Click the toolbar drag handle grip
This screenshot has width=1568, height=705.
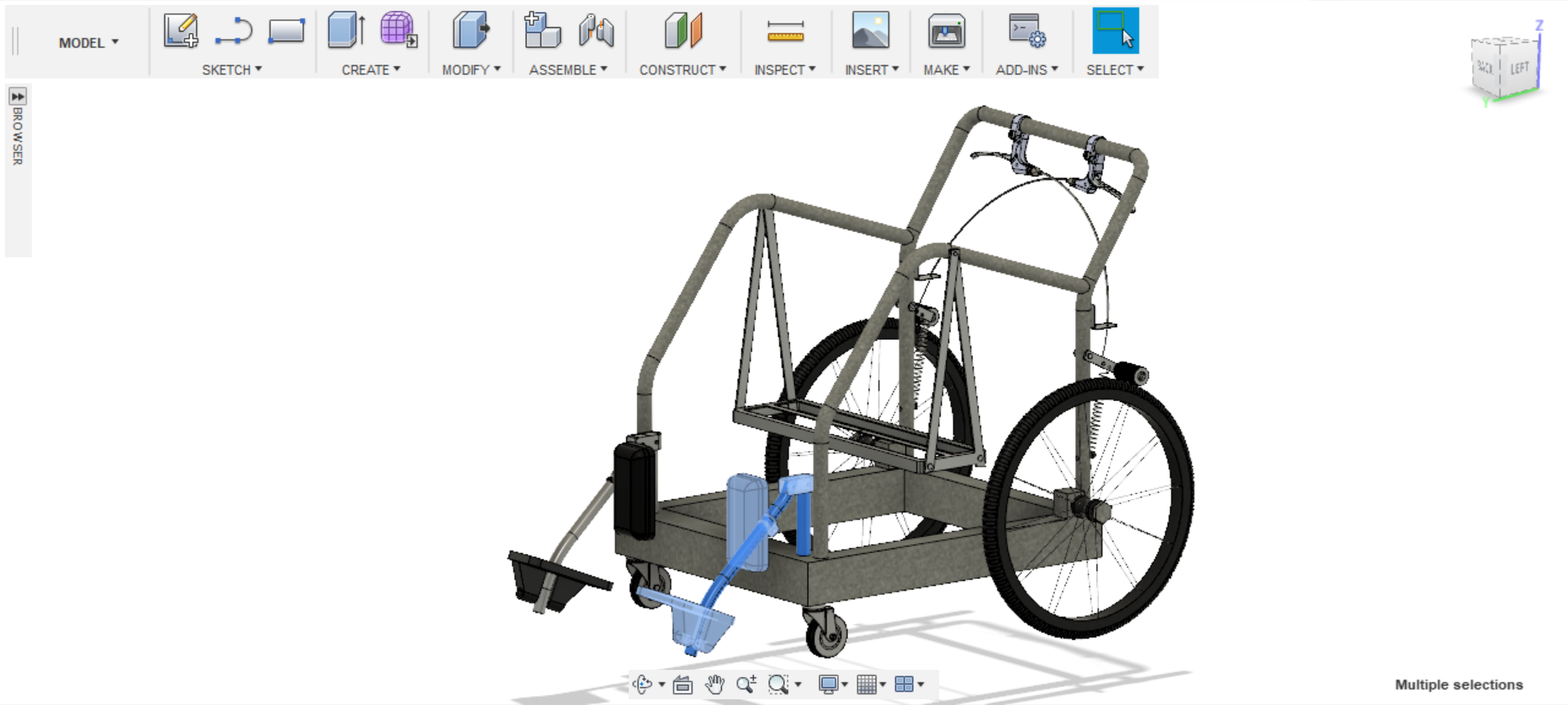(x=15, y=41)
